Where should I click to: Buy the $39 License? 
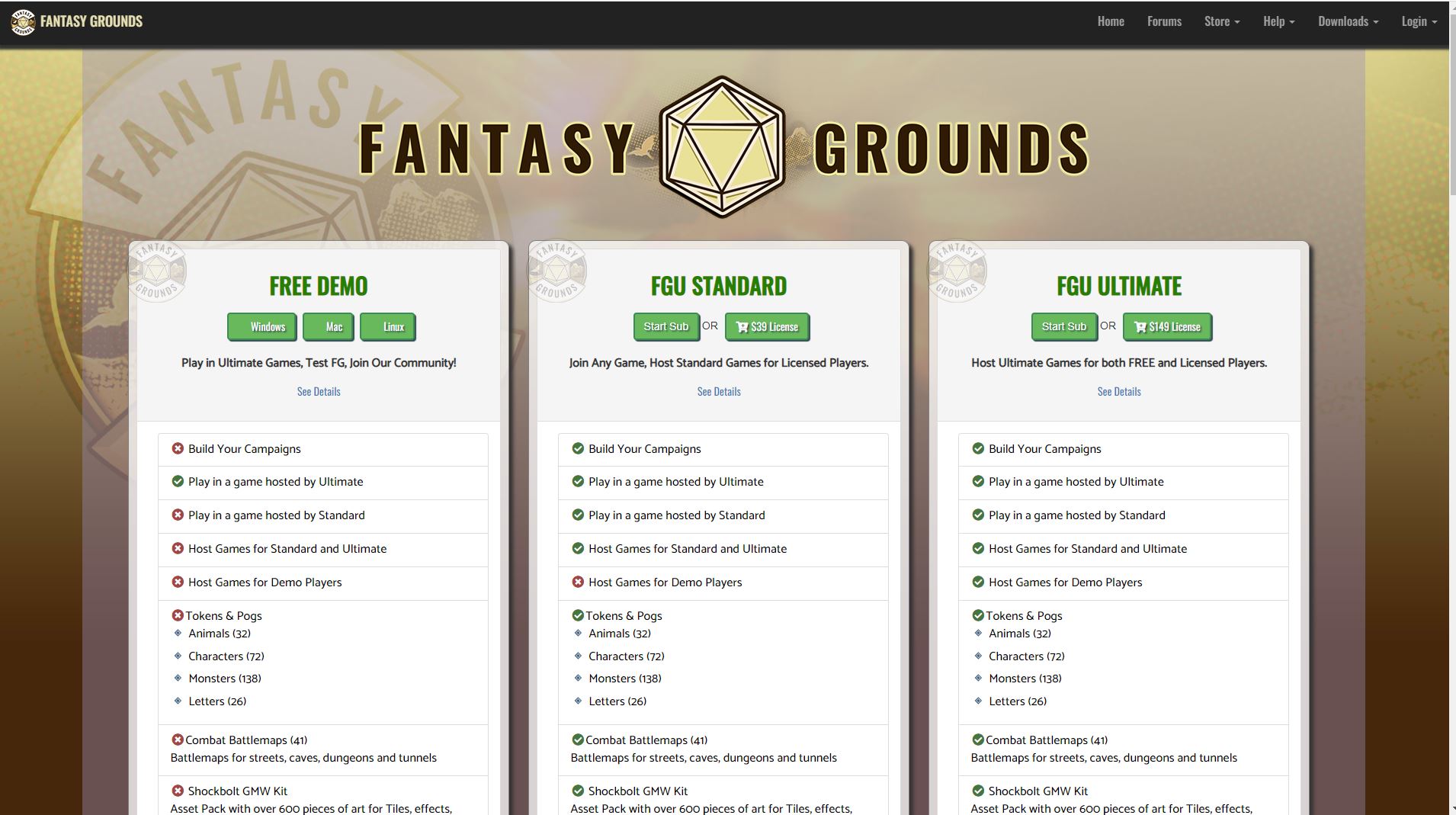767,327
